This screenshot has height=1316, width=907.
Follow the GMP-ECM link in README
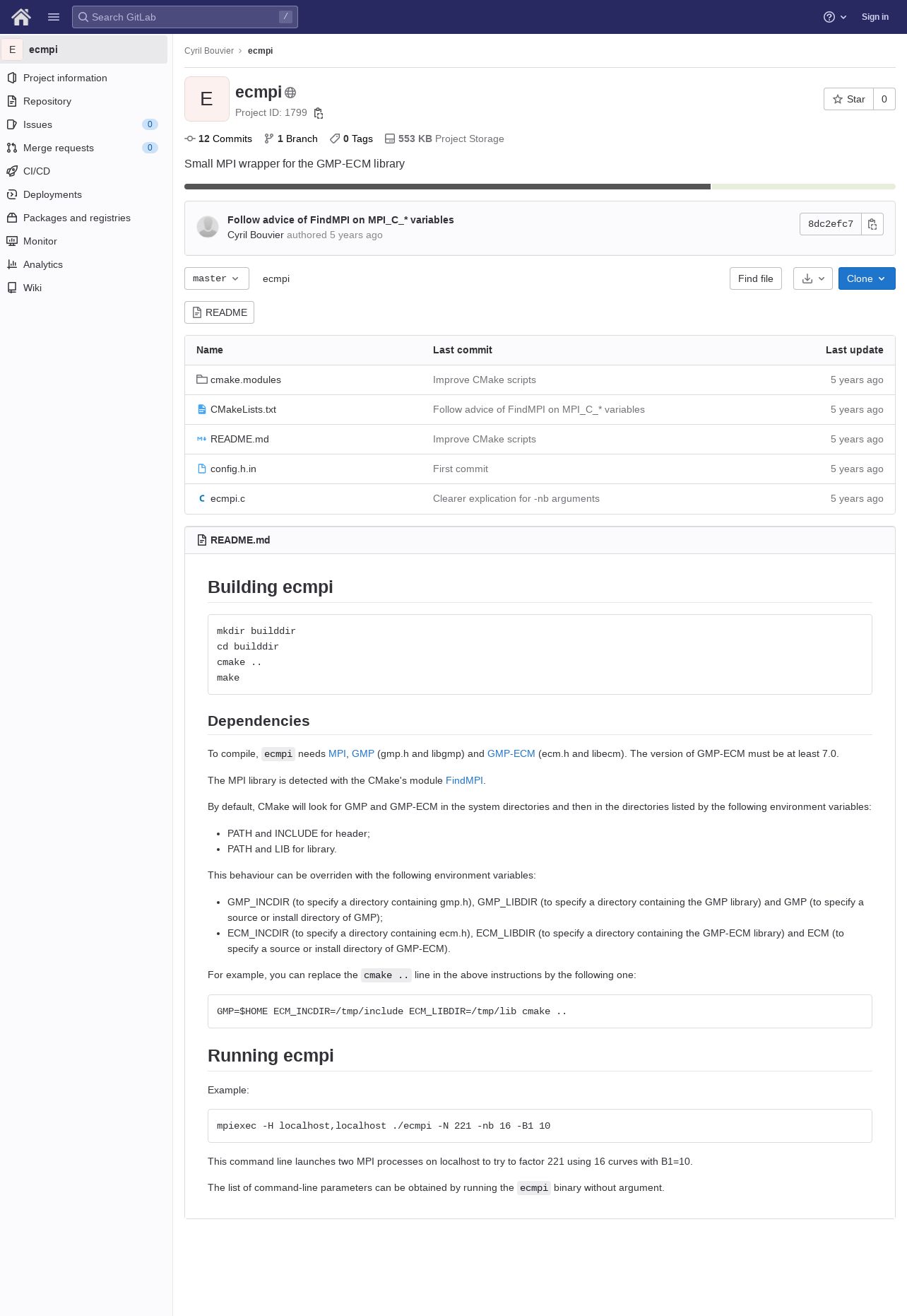[x=511, y=753]
